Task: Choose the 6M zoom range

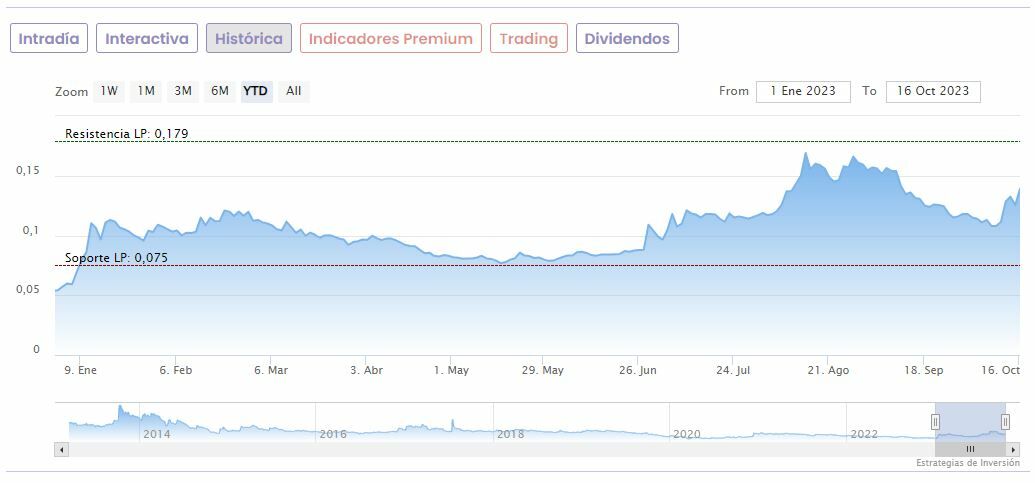Action: 220,91
